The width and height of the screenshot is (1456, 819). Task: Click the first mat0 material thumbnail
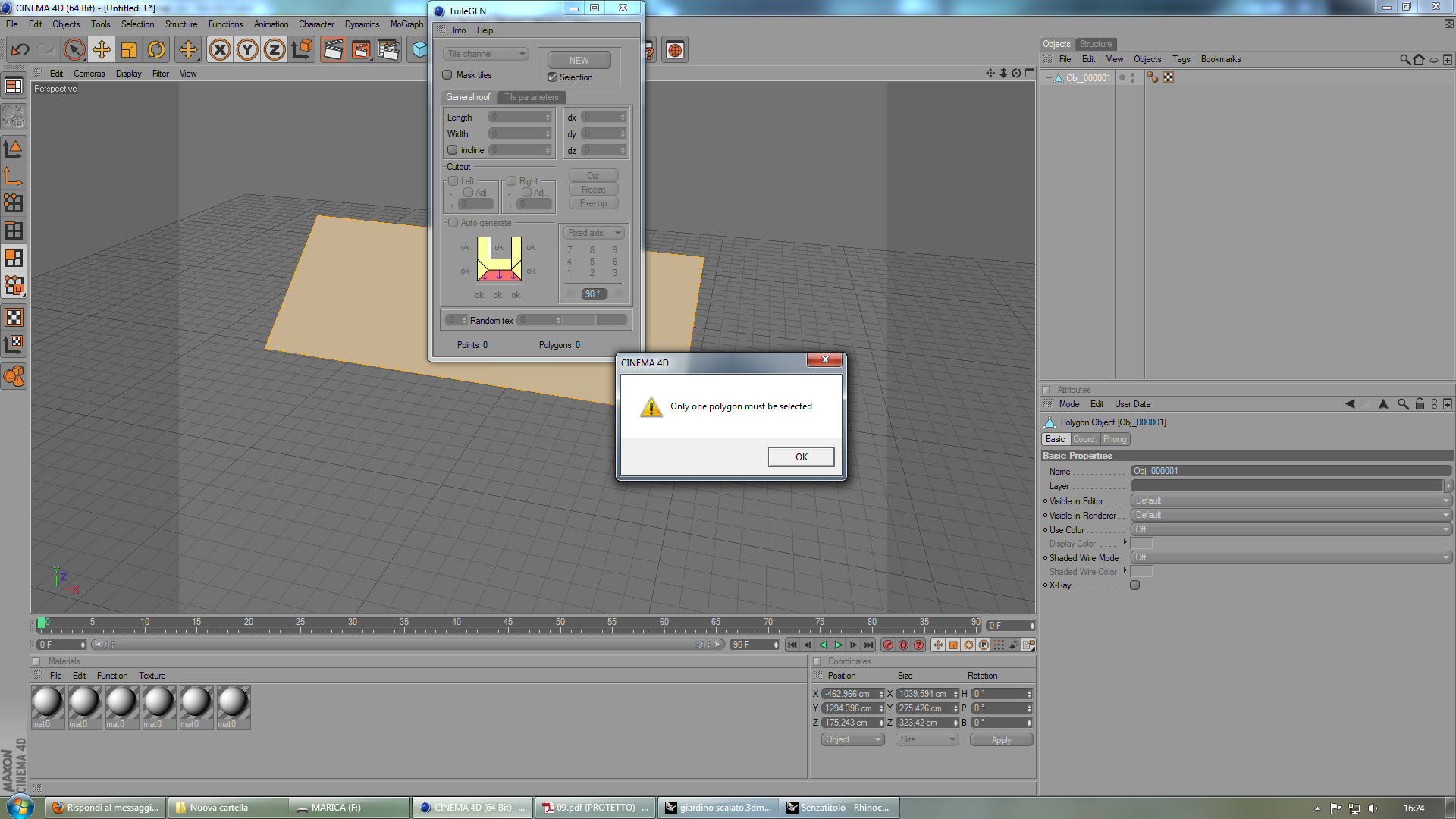[47, 702]
